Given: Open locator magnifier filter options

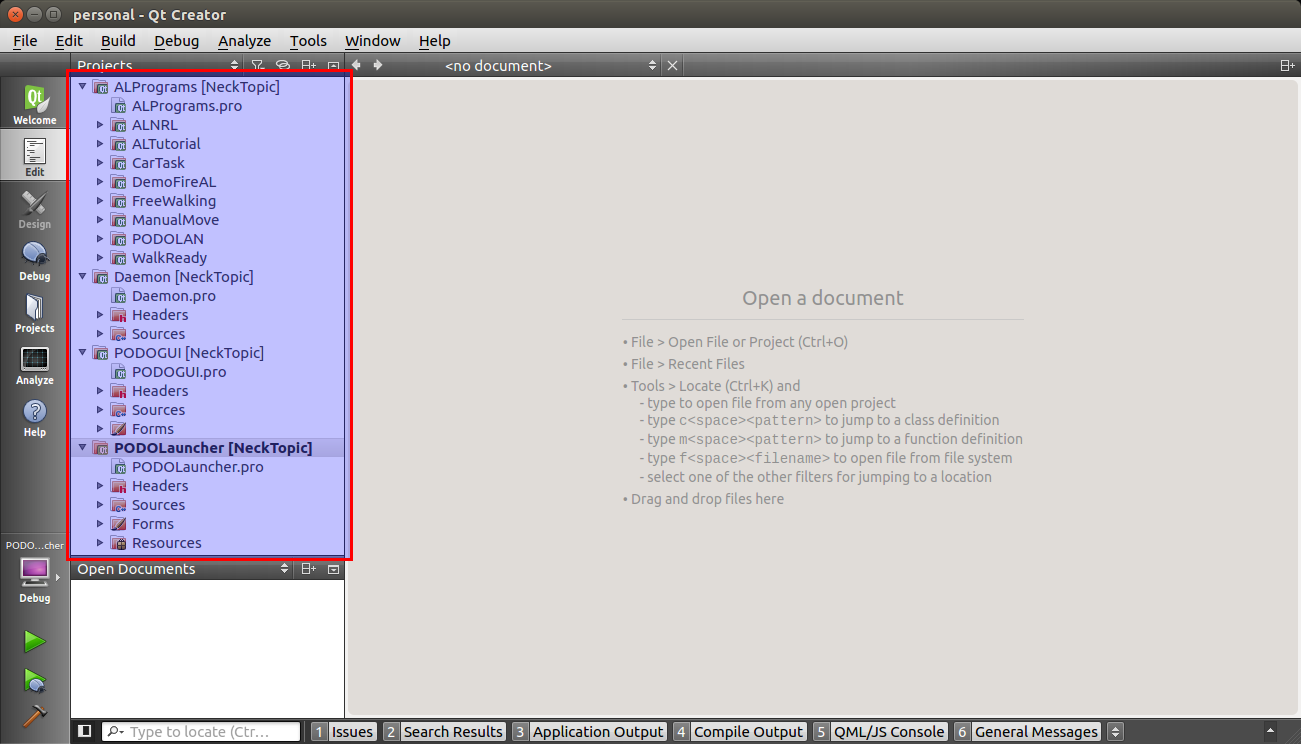Looking at the screenshot, I should [x=115, y=732].
